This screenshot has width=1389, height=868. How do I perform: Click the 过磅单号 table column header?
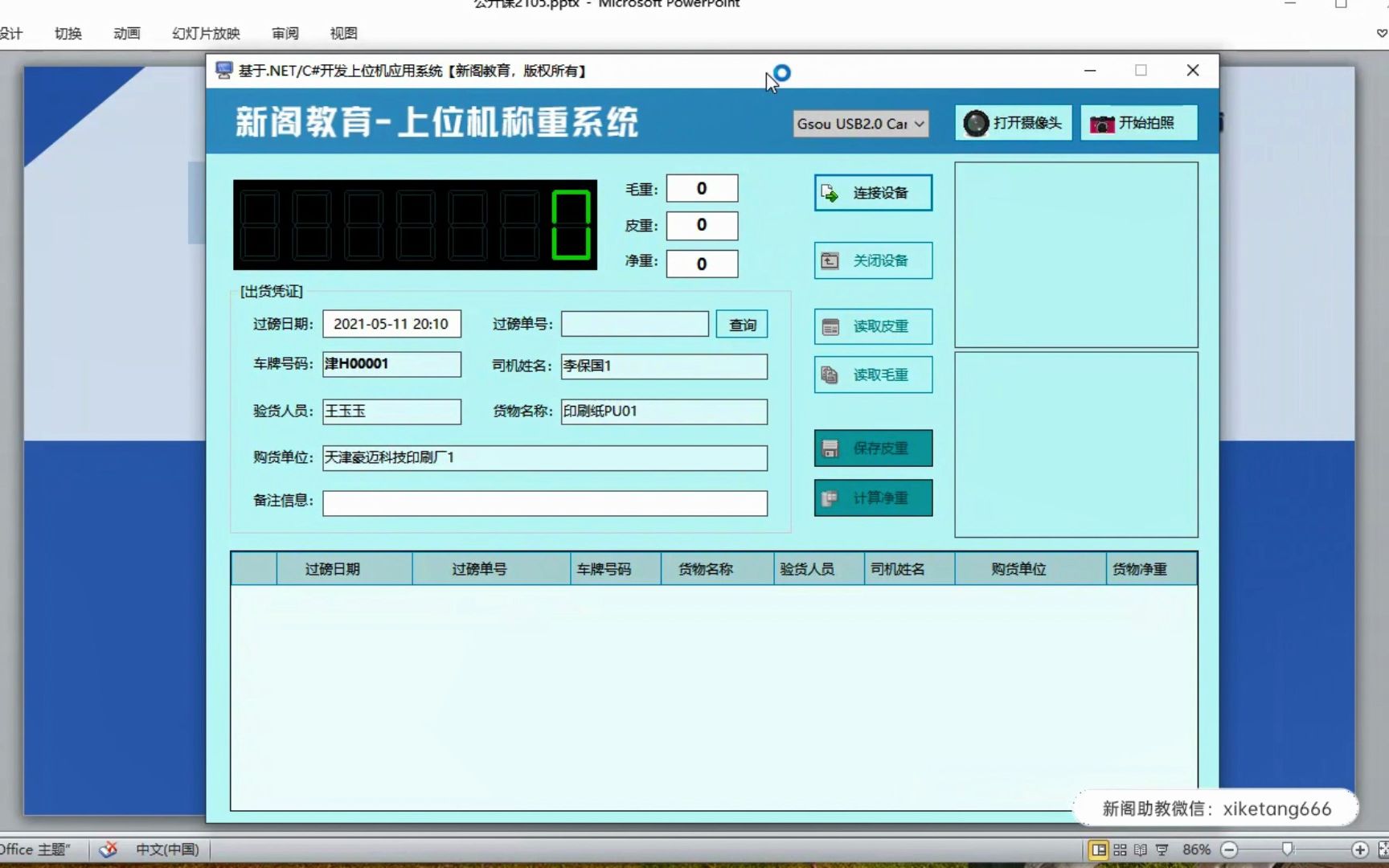(x=491, y=569)
